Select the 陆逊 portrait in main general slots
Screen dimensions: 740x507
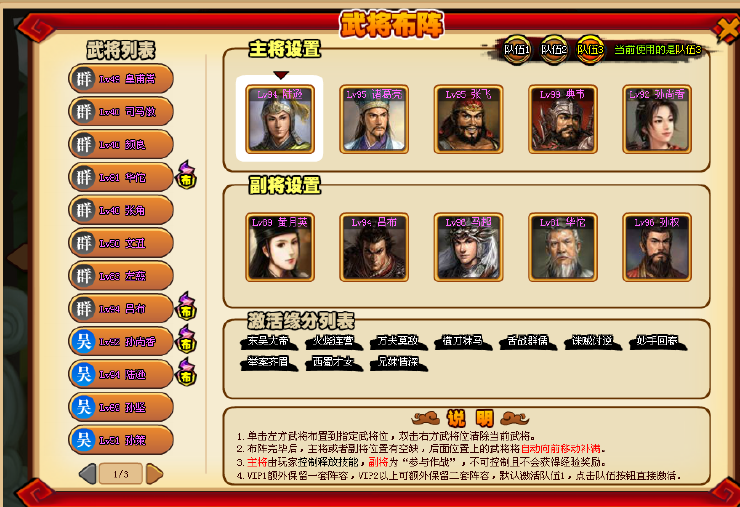click(279, 119)
